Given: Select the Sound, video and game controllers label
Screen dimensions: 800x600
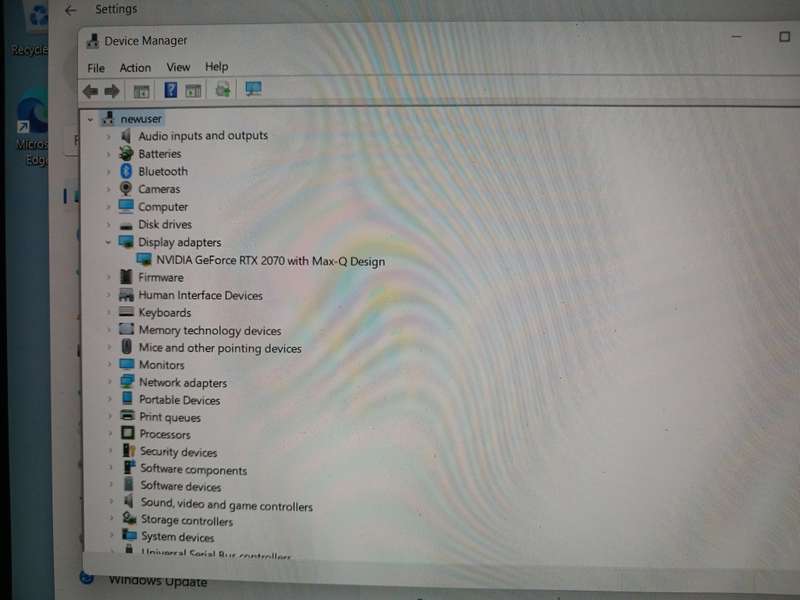Looking at the screenshot, I should pos(227,505).
